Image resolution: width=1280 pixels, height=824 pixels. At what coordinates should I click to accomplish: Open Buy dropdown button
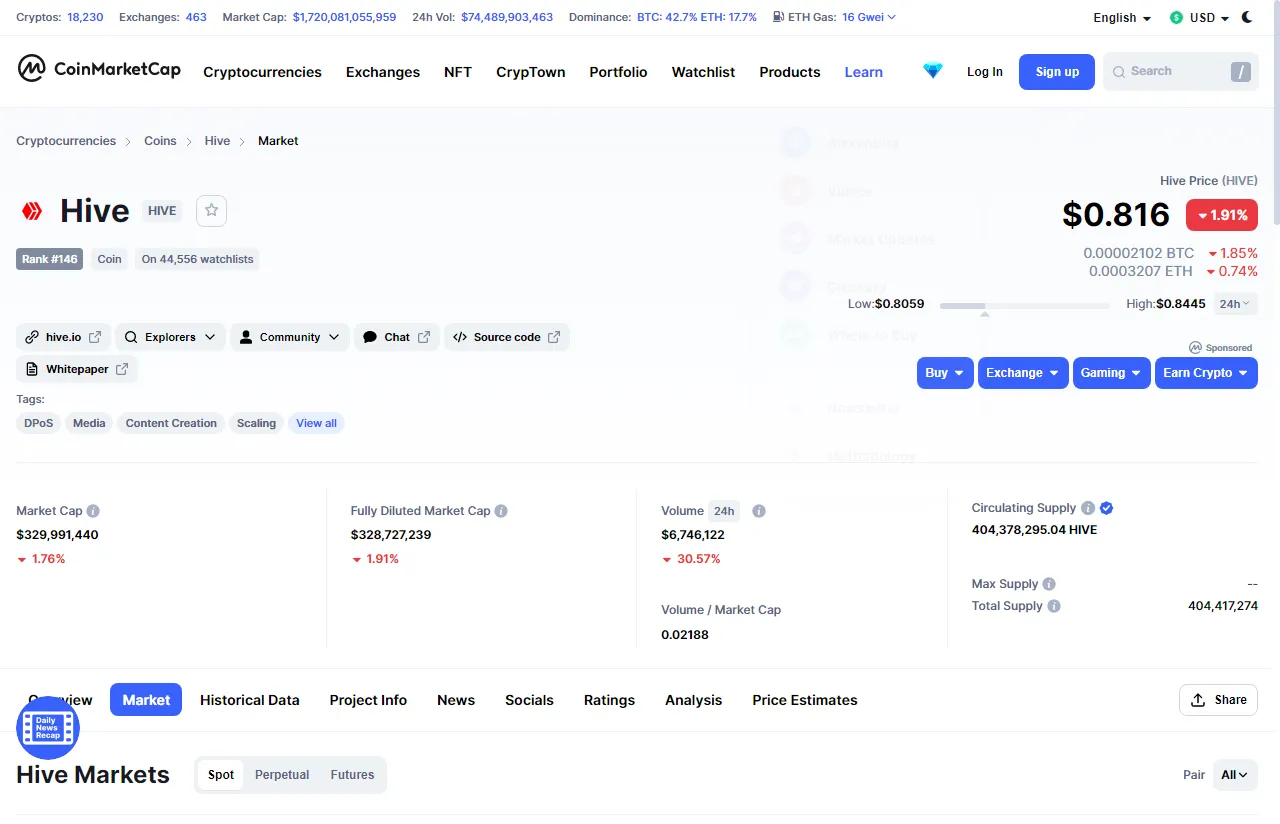(x=945, y=373)
